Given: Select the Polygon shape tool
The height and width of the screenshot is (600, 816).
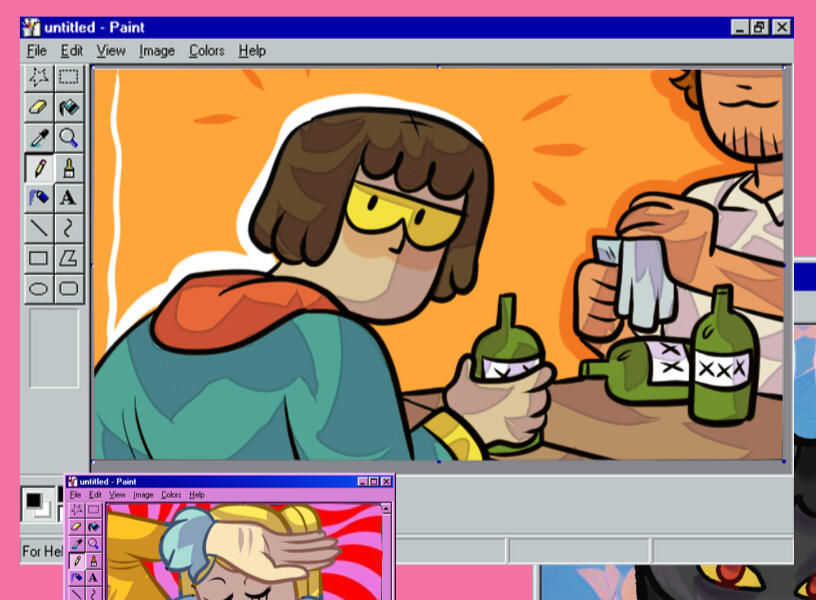Looking at the screenshot, I should (68, 258).
